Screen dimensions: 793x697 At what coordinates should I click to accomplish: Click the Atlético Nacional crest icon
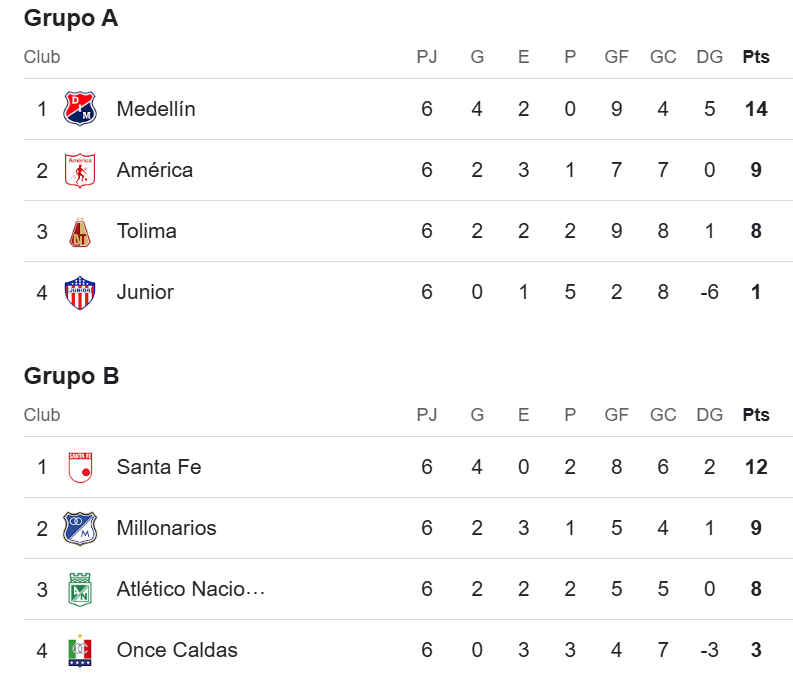[80, 590]
